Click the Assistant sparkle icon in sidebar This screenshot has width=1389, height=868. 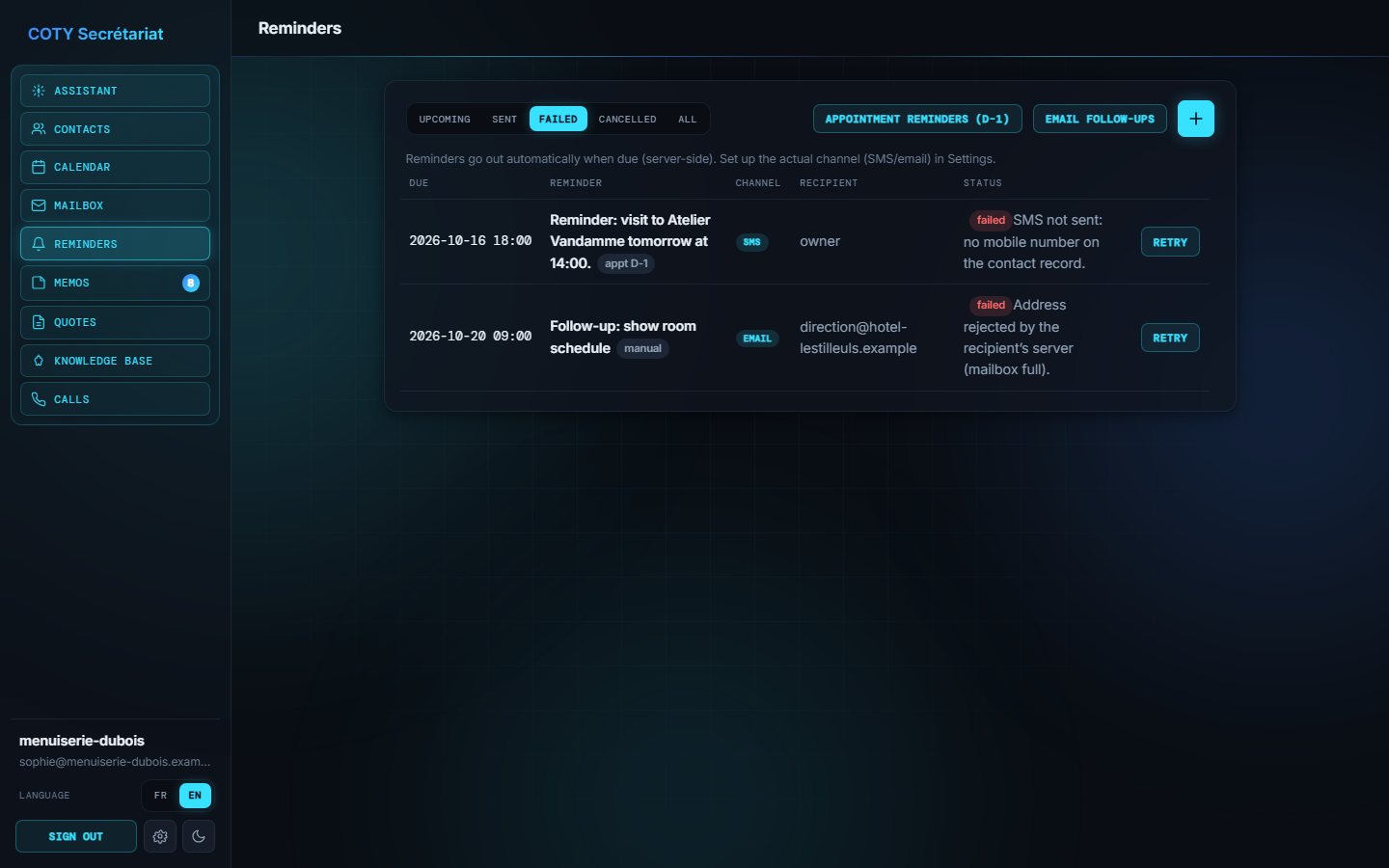tap(39, 91)
